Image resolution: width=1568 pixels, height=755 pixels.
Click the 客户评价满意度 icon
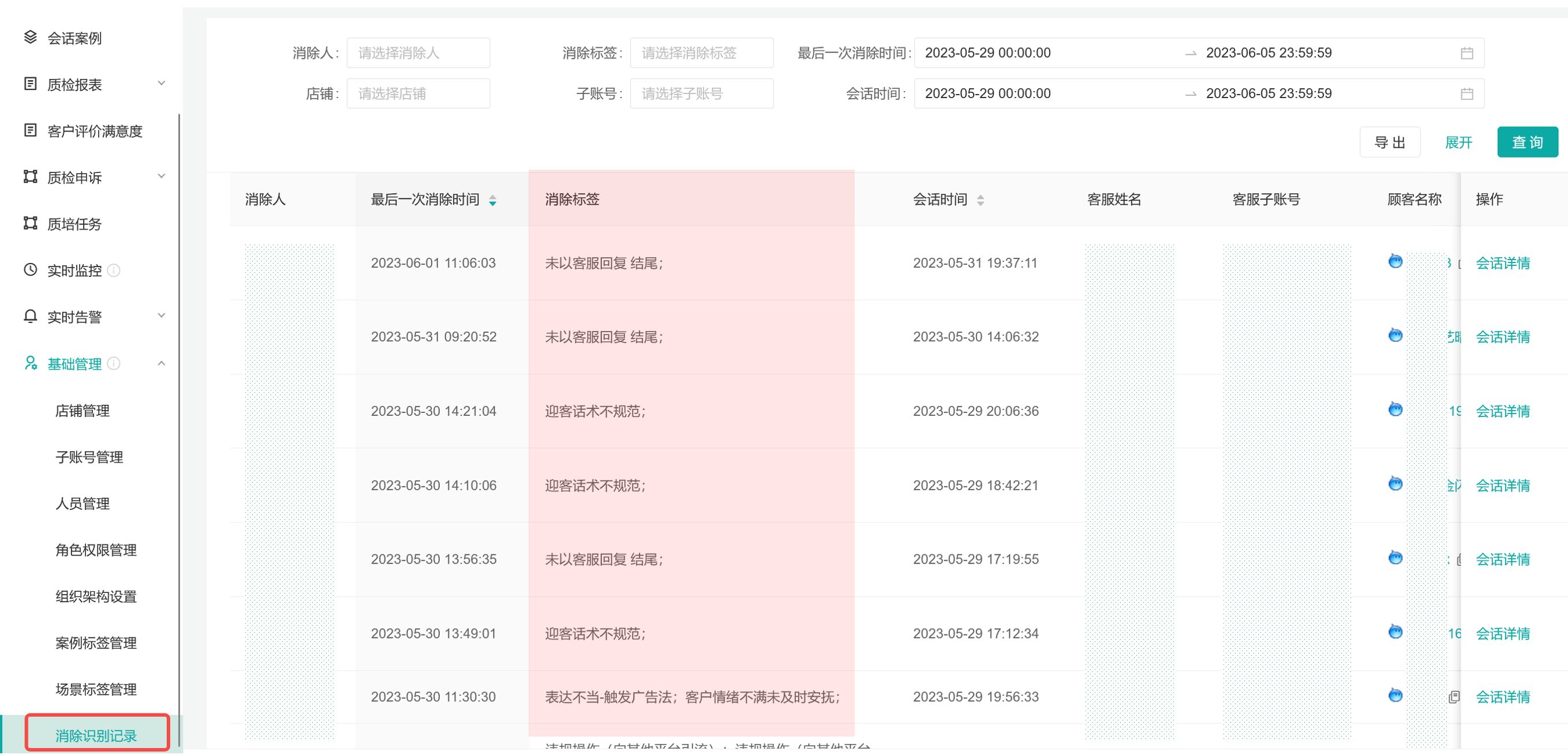point(31,130)
